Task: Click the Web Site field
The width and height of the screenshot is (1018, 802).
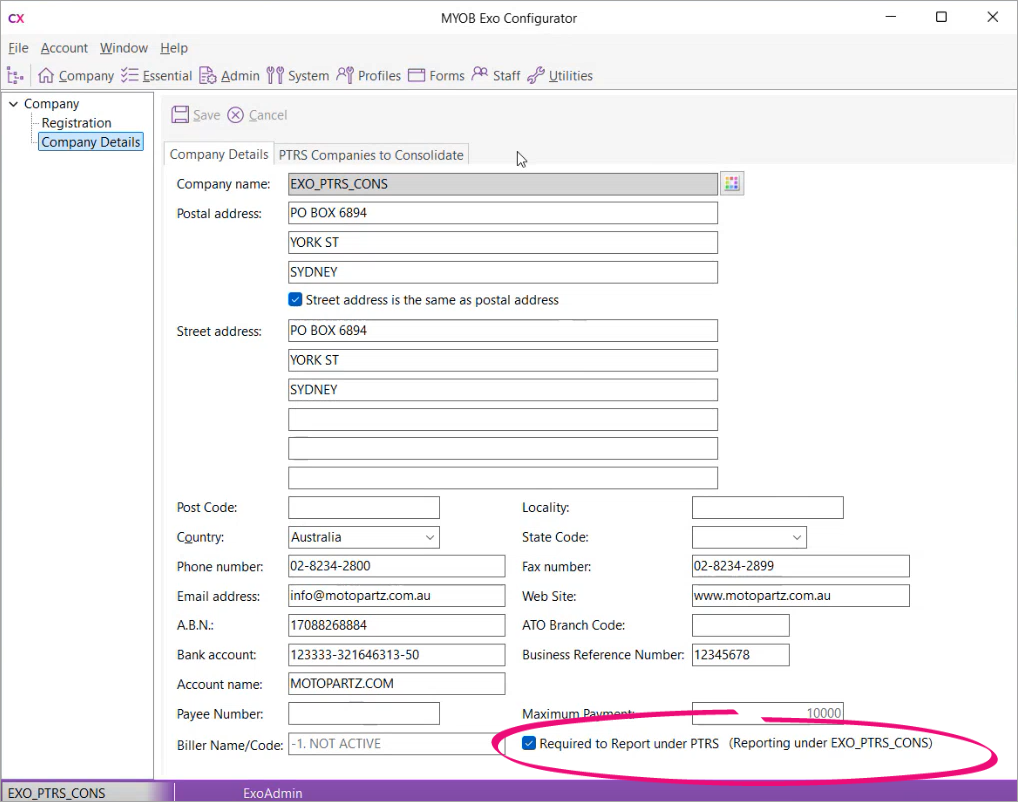Action: (801, 595)
